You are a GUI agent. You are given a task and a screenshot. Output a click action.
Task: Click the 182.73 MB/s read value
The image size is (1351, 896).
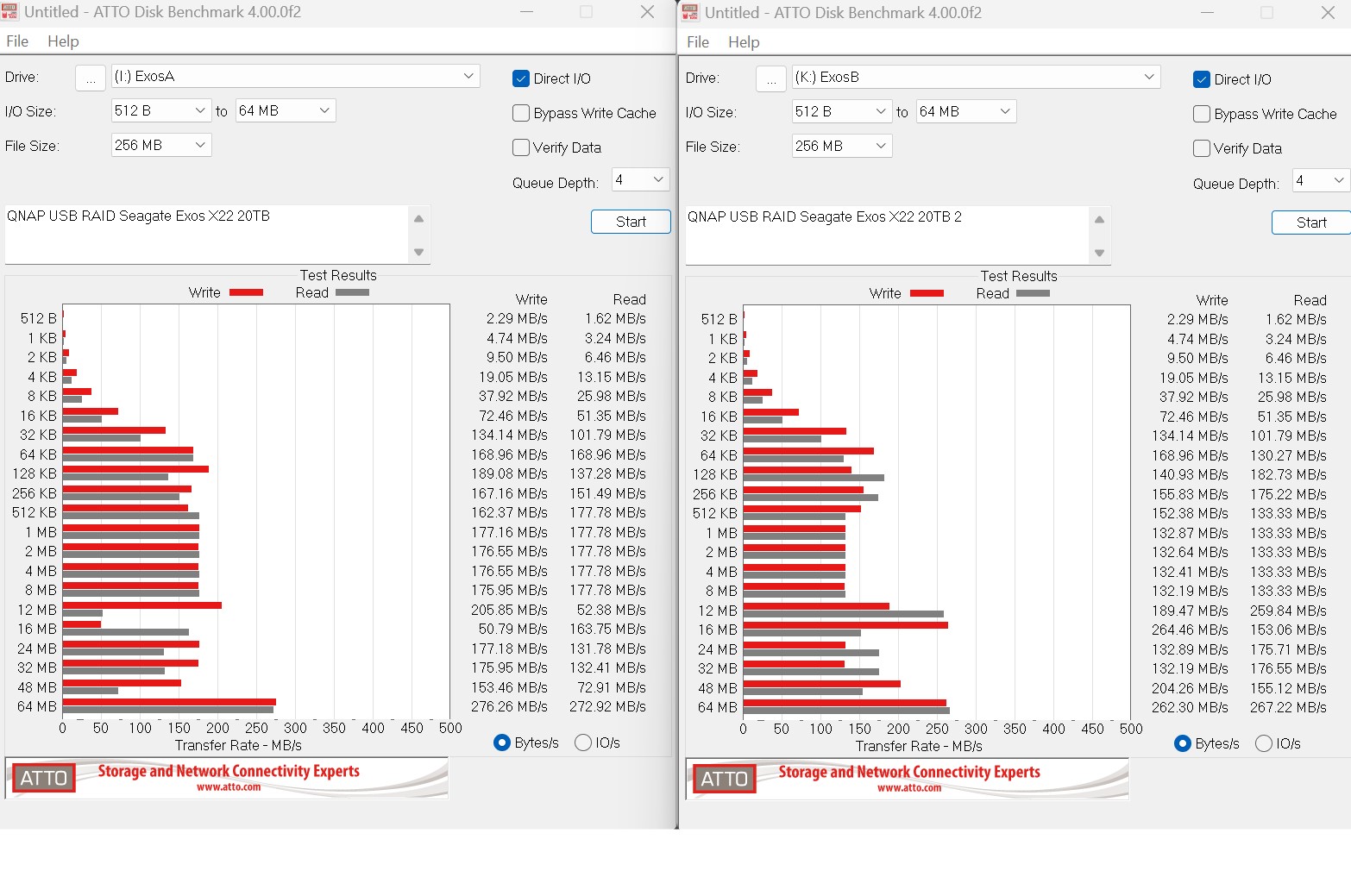click(x=1288, y=474)
